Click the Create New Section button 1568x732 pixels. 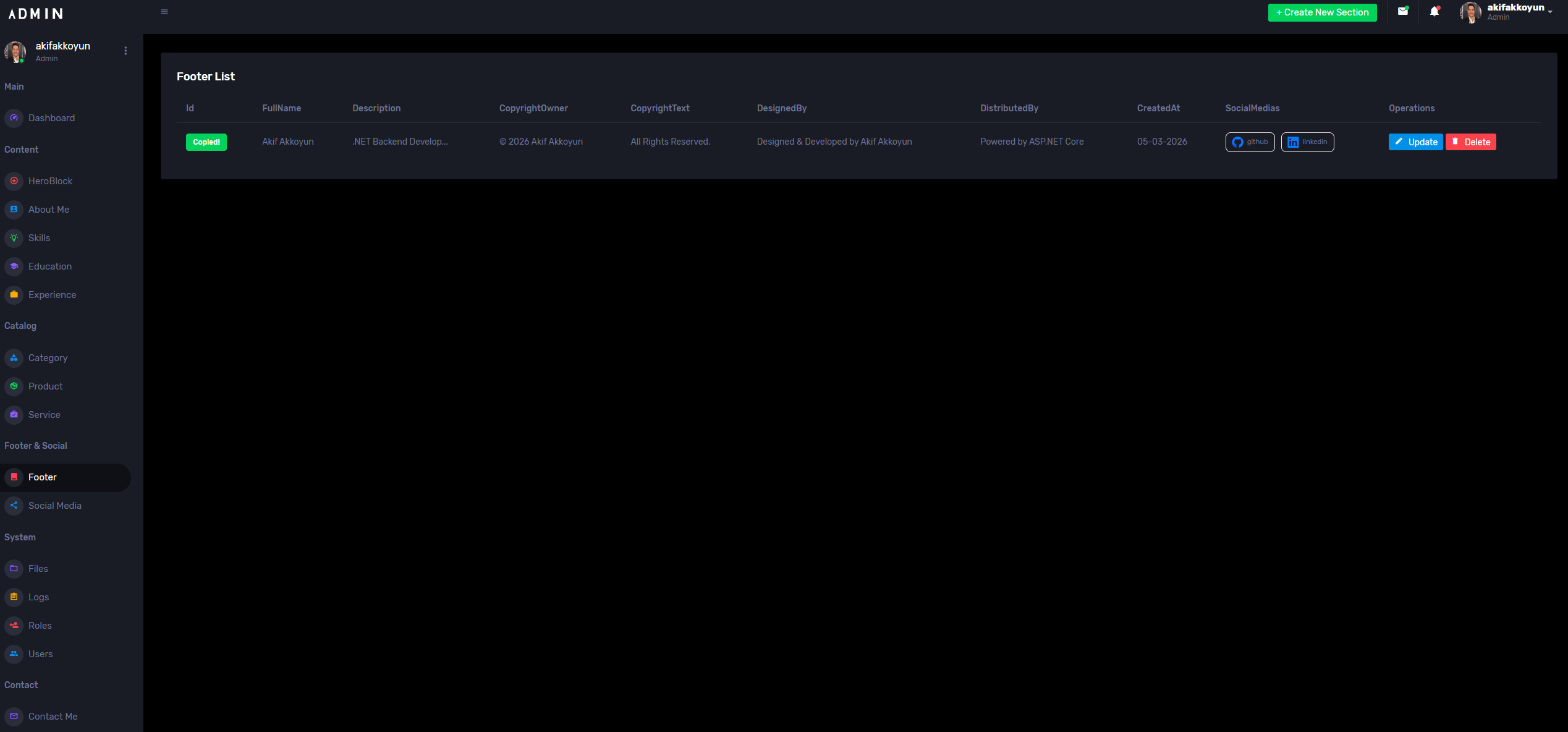(x=1322, y=12)
